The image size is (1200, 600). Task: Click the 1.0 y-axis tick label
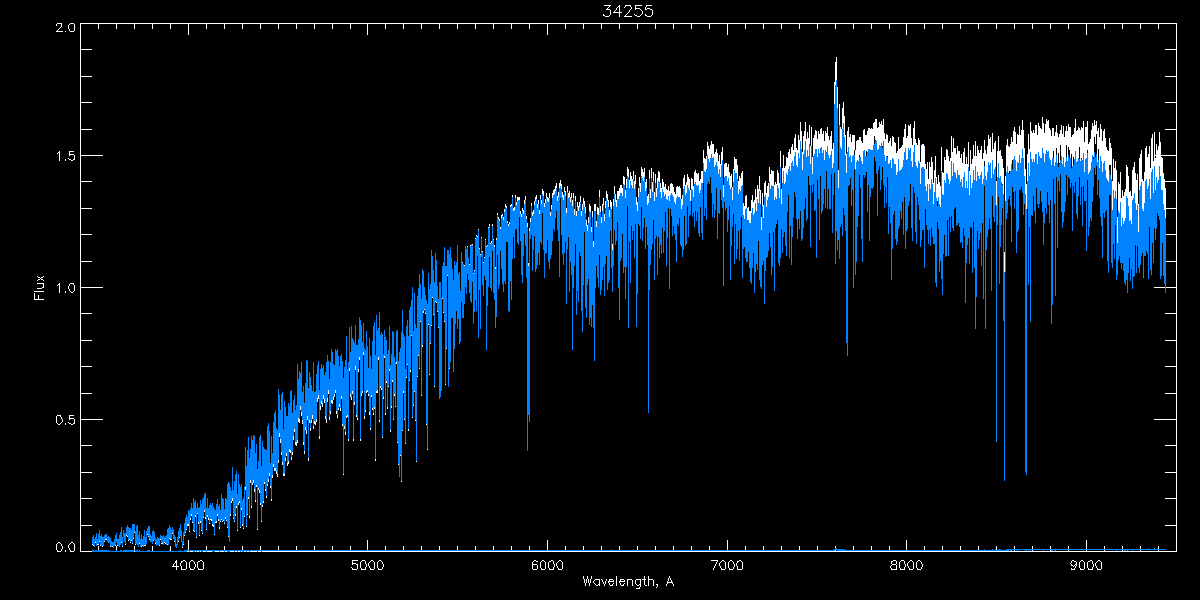click(x=65, y=288)
